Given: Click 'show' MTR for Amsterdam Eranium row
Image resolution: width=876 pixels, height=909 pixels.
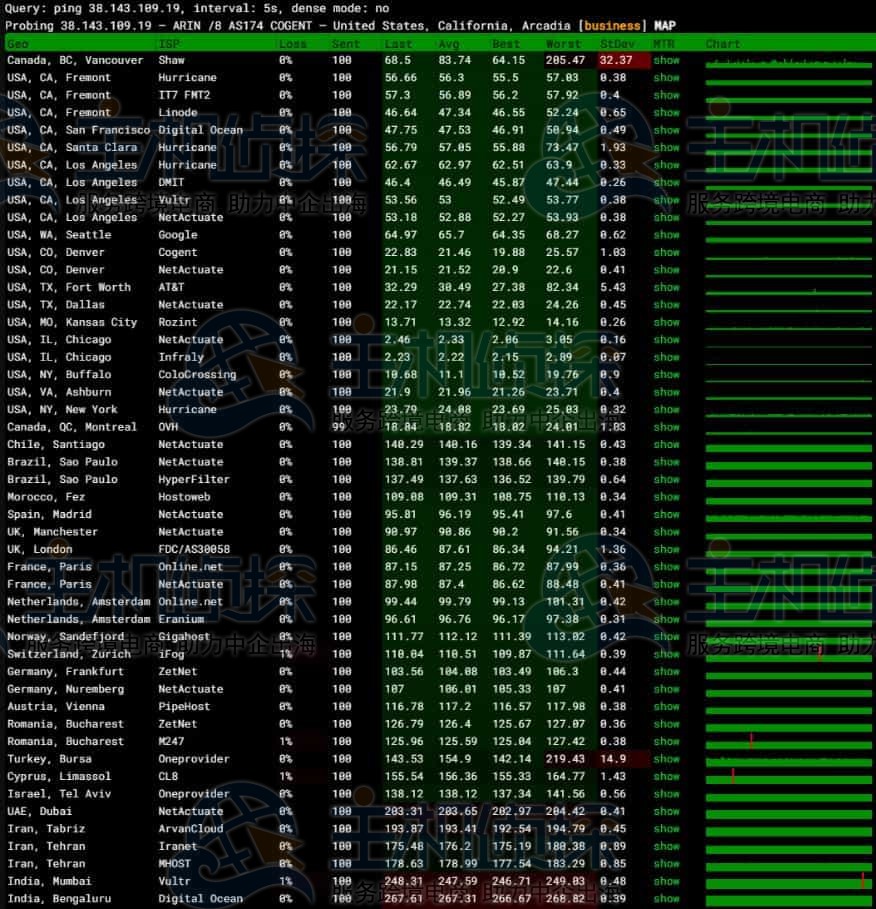Looking at the screenshot, I should coord(666,619).
